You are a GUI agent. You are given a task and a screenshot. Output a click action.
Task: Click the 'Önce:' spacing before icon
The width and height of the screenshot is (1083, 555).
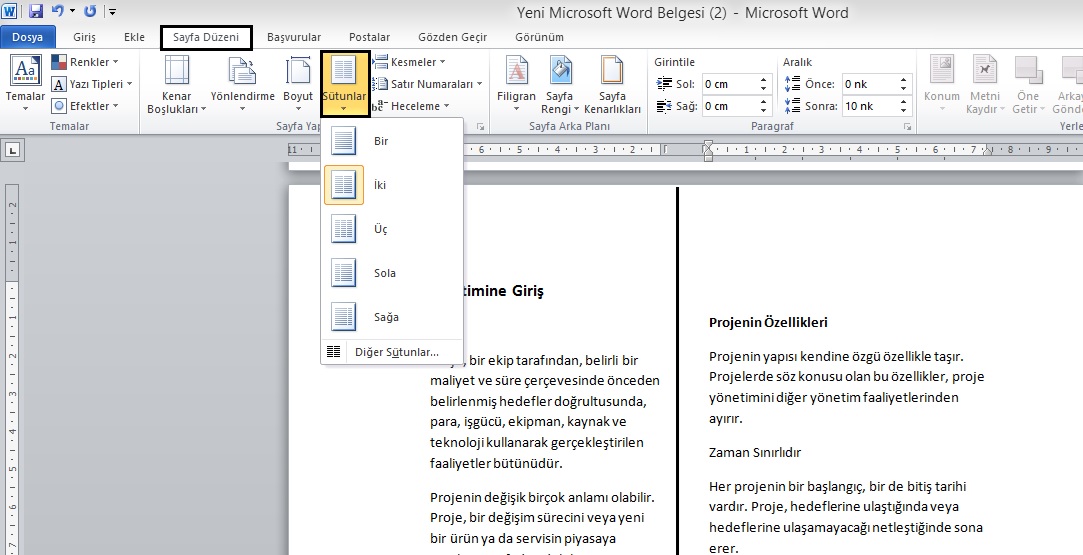click(x=792, y=84)
